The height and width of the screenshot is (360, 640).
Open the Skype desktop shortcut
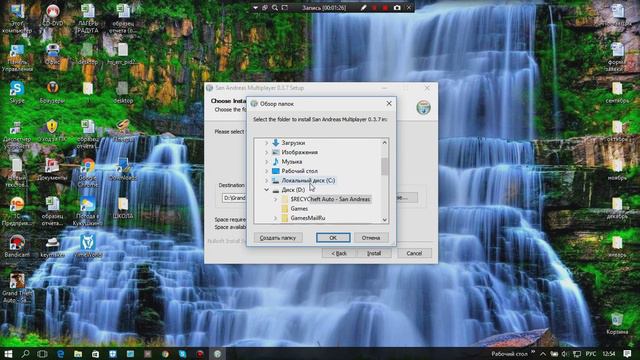pyautogui.click(x=17, y=92)
